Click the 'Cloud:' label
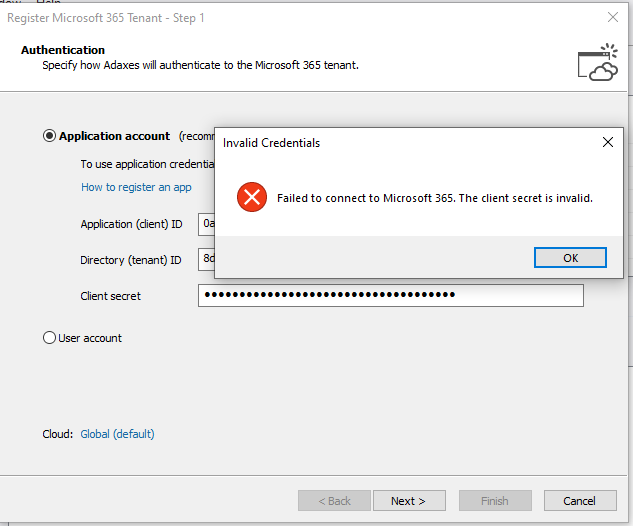 [58, 434]
